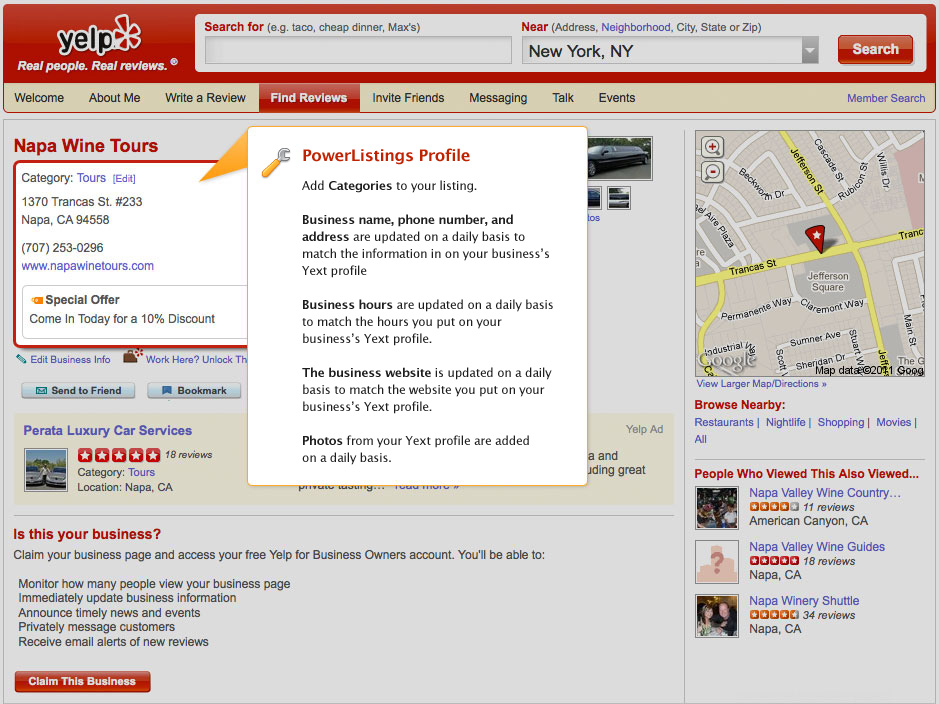The image size is (939, 704).
Task: Open the Welcome tab
Action: 39,98
